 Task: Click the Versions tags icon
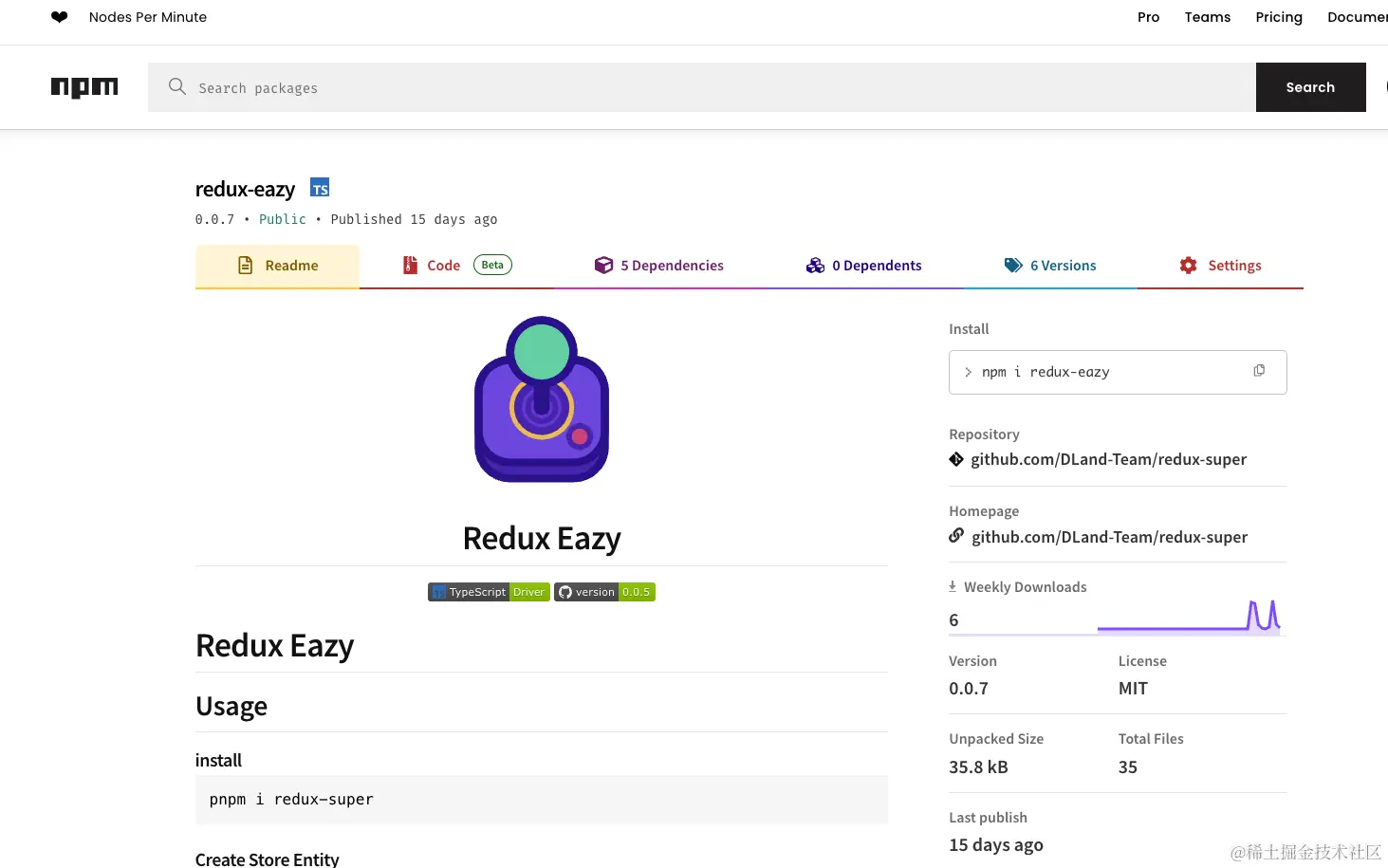click(1013, 266)
